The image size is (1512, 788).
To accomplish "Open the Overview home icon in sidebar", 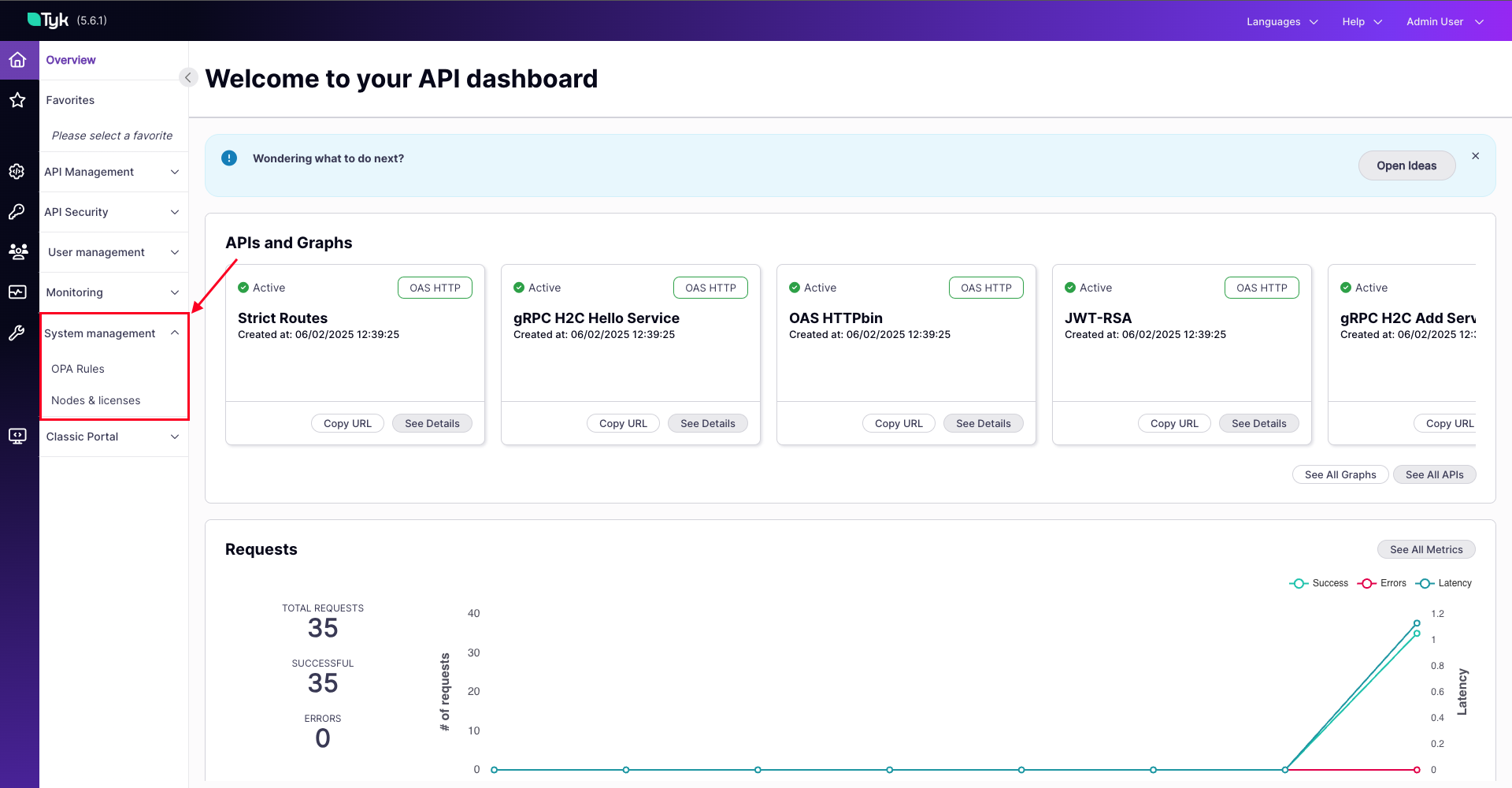I will point(18,59).
